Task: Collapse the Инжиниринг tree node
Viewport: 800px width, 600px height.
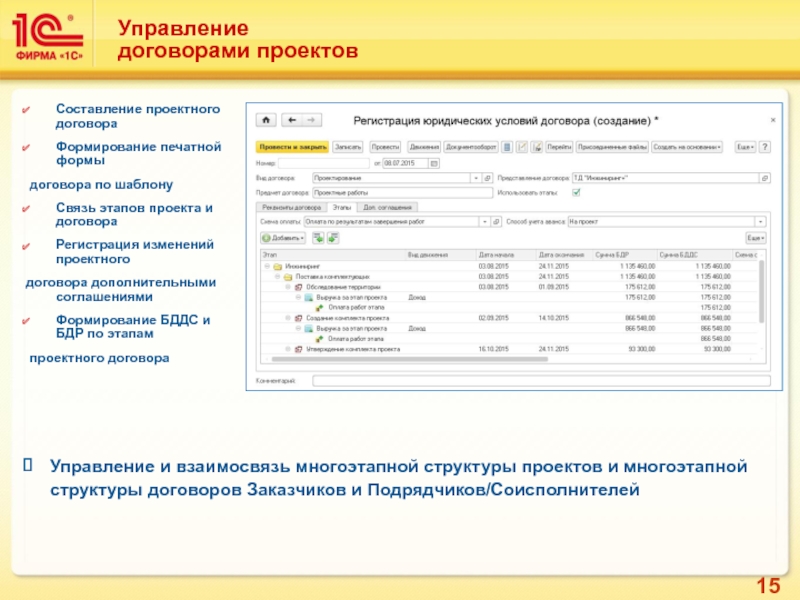Action: tap(265, 266)
